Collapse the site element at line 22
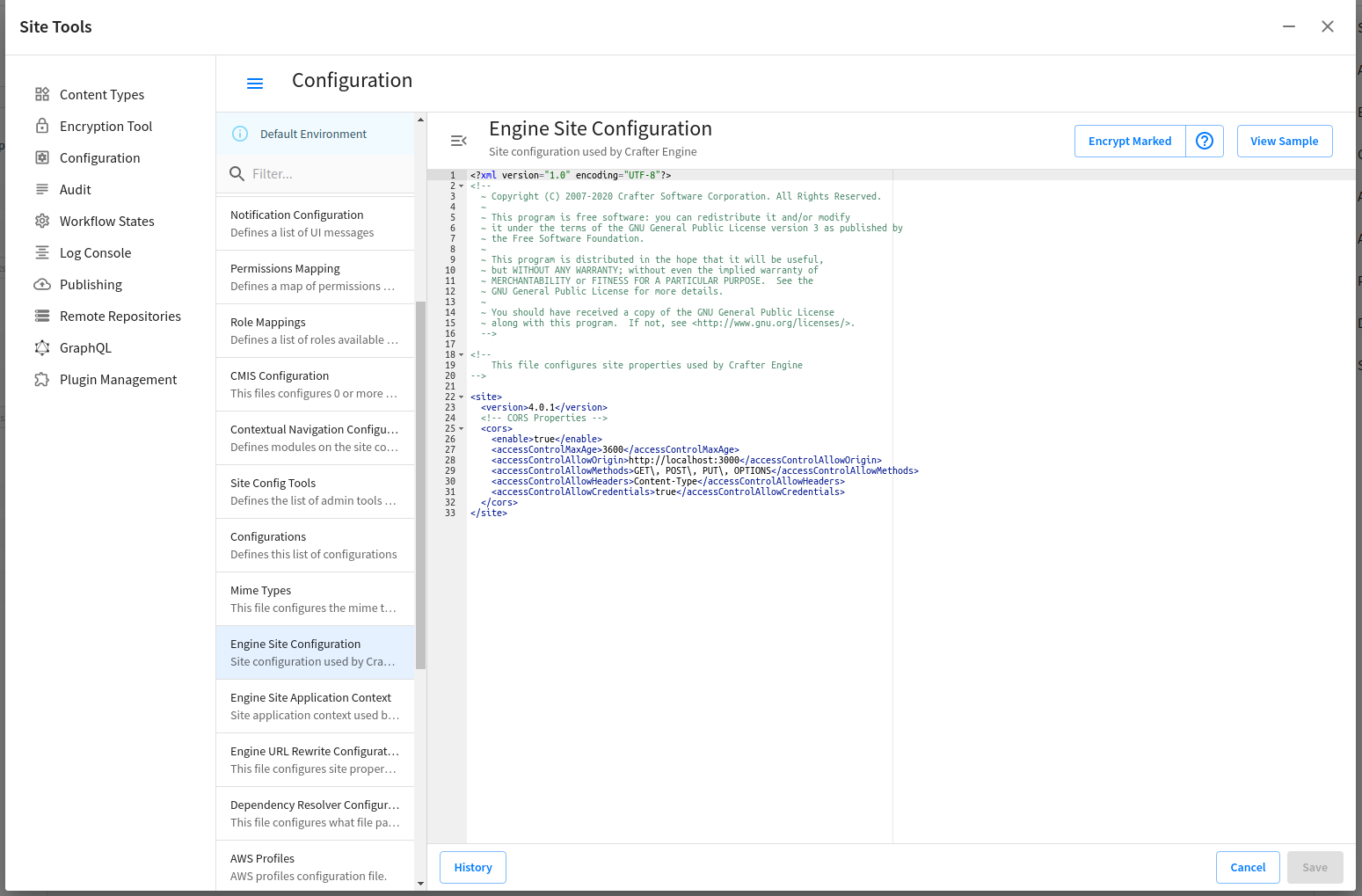The image size is (1362, 896). (x=462, y=397)
